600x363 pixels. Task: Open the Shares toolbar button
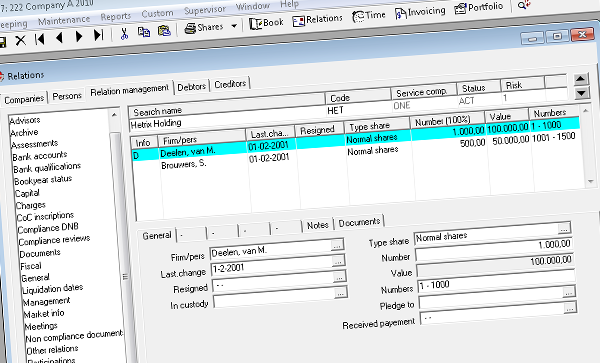tap(204, 28)
